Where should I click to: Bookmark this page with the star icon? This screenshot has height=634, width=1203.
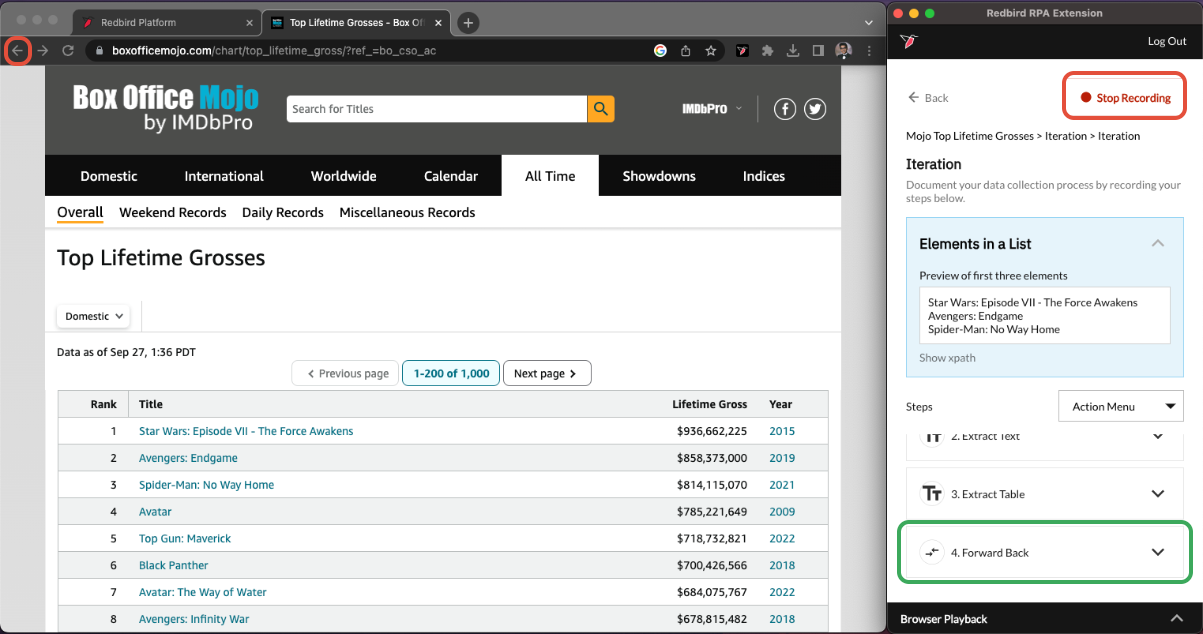[711, 50]
